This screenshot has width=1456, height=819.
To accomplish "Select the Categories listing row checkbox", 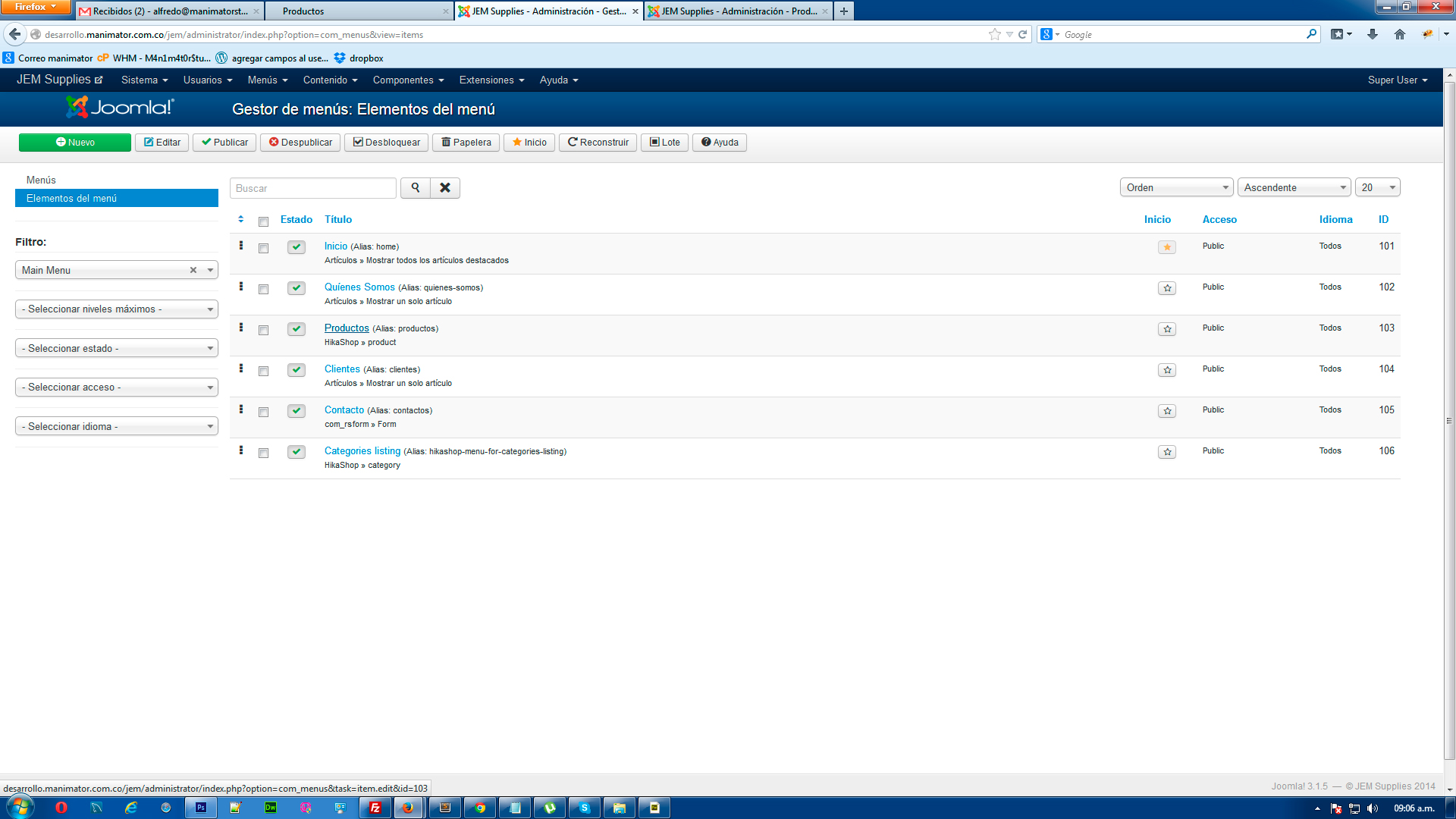I will 263,453.
